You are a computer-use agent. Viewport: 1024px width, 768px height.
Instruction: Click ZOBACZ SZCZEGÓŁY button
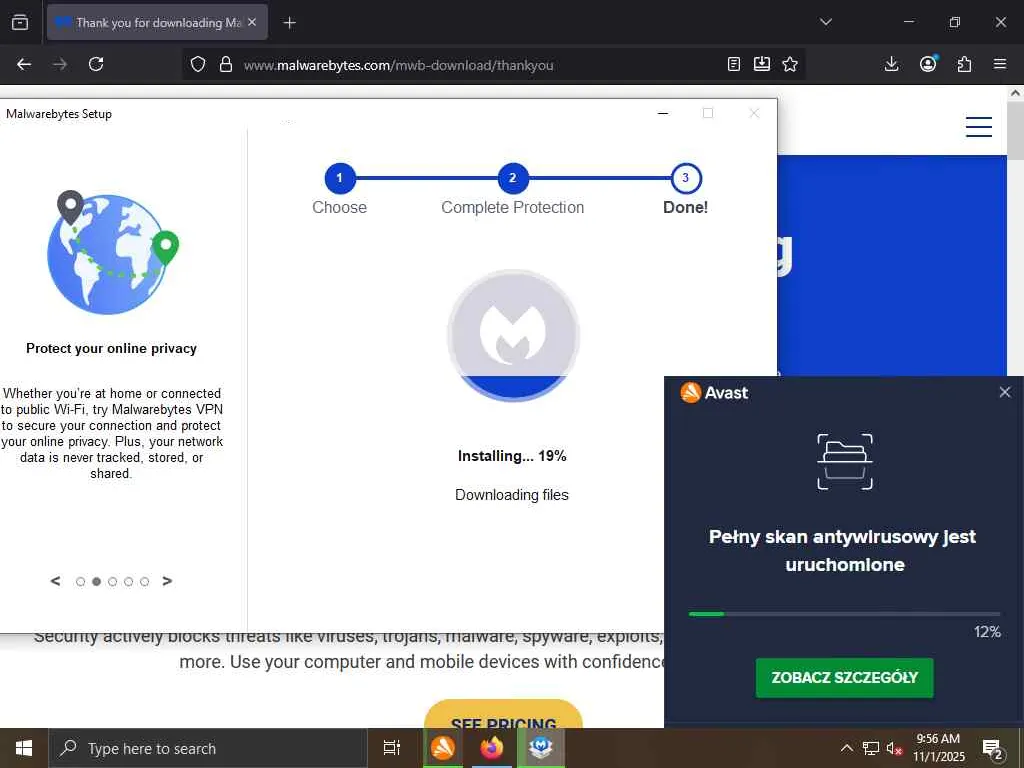pos(844,677)
